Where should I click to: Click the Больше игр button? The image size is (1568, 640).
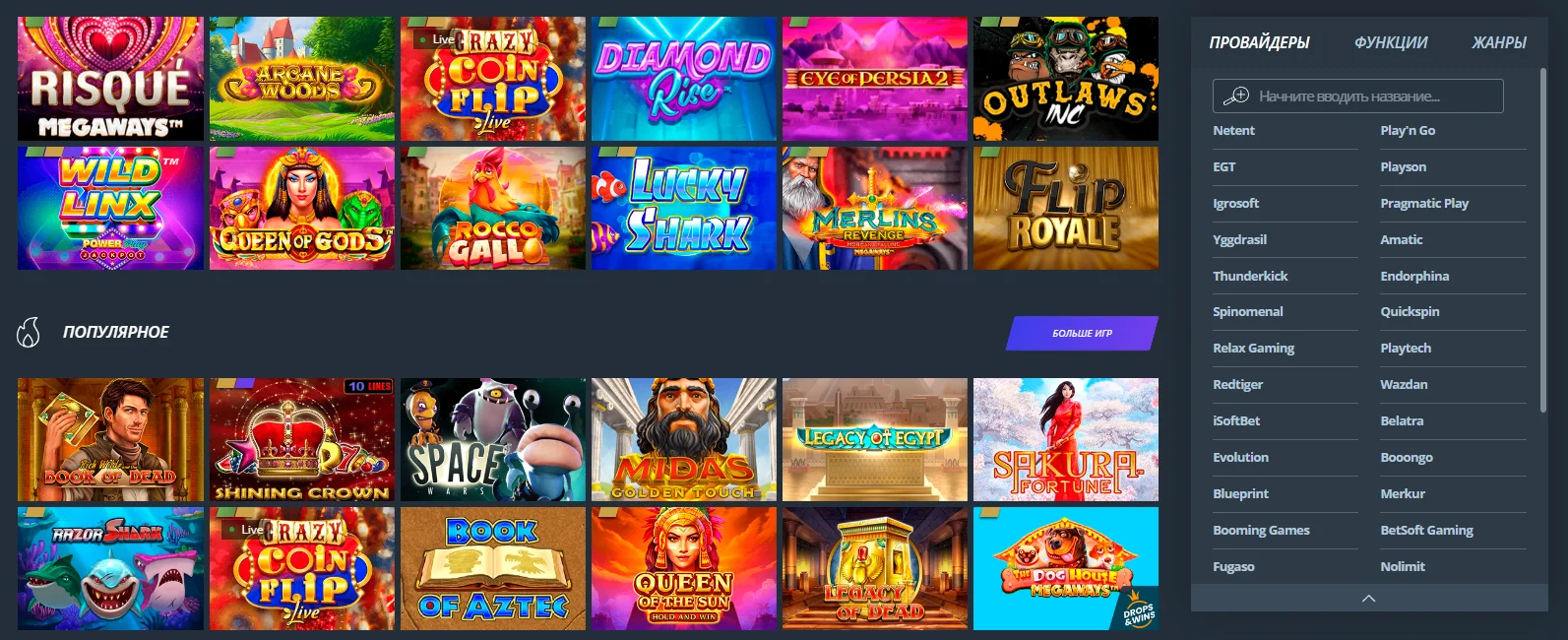(1082, 333)
